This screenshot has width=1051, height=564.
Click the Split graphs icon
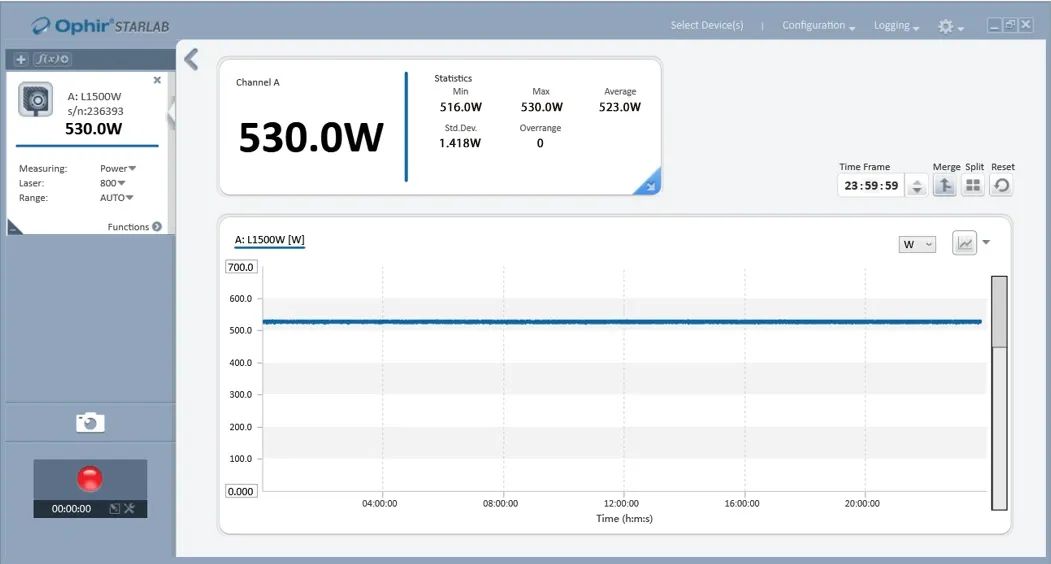click(973, 186)
